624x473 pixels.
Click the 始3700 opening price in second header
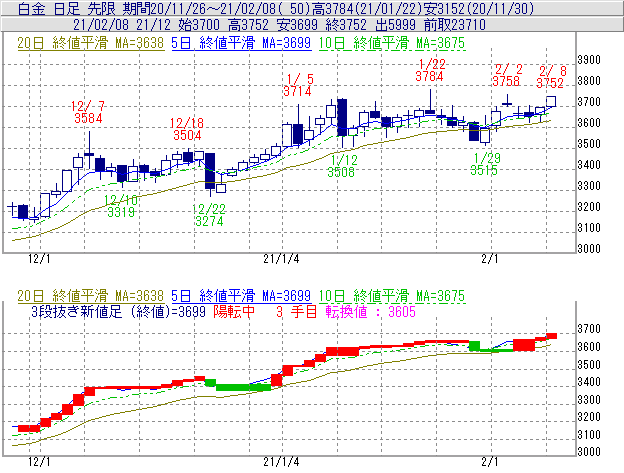[x=199, y=25]
